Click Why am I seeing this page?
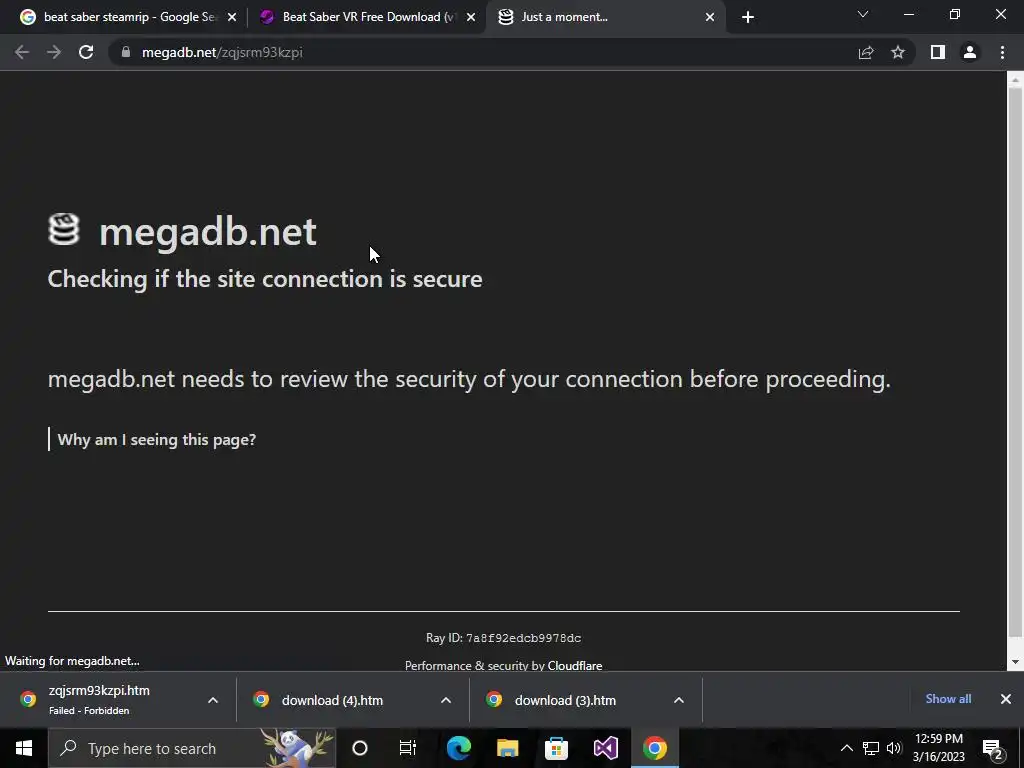This screenshot has width=1024, height=768. [x=157, y=440]
